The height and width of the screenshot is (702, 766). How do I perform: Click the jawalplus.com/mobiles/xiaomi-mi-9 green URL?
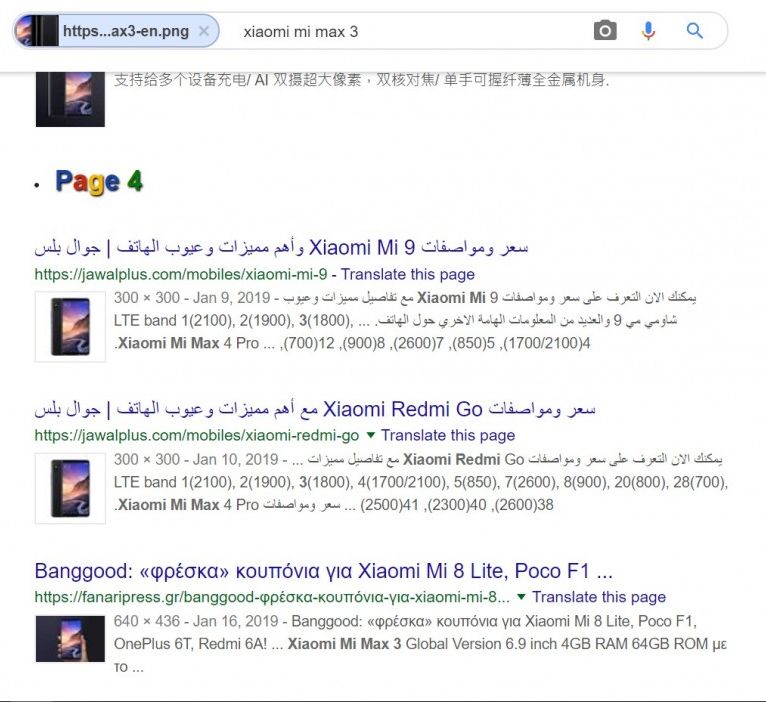pyautogui.click(x=181, y=274)
